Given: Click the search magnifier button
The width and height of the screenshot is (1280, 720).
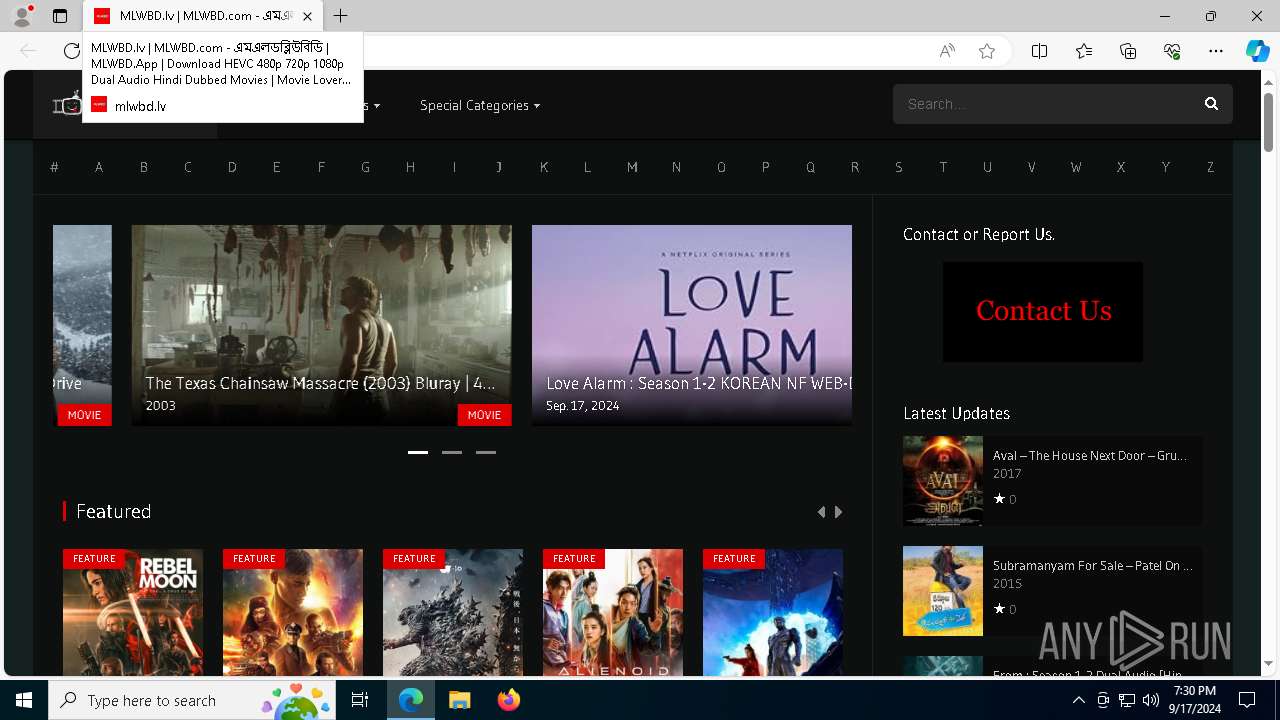Looking at the screenshot, I should point(1211,104).
